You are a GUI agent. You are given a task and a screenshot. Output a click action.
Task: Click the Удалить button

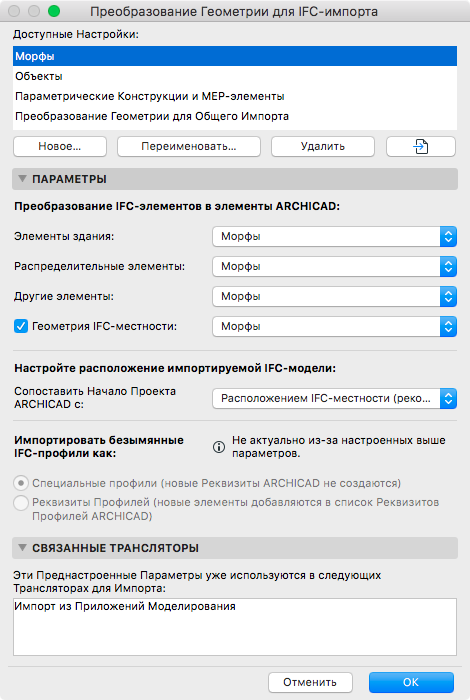(323, 146)
